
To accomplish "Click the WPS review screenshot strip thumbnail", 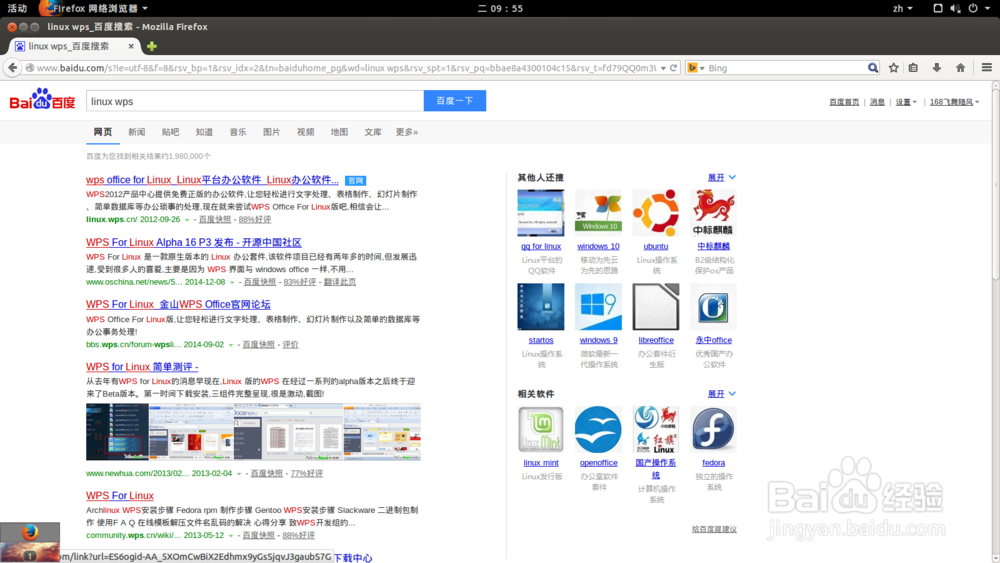I will (253, 432).
